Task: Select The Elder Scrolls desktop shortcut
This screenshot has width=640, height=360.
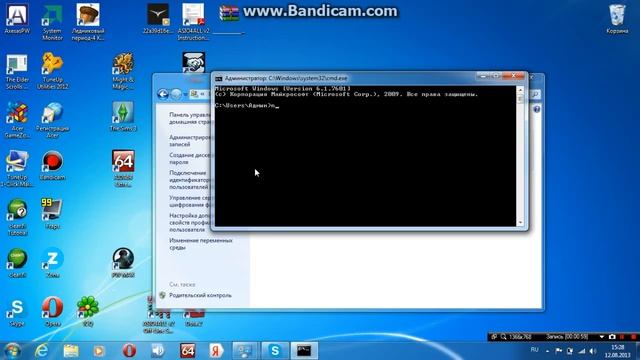Action: point(17,71)
